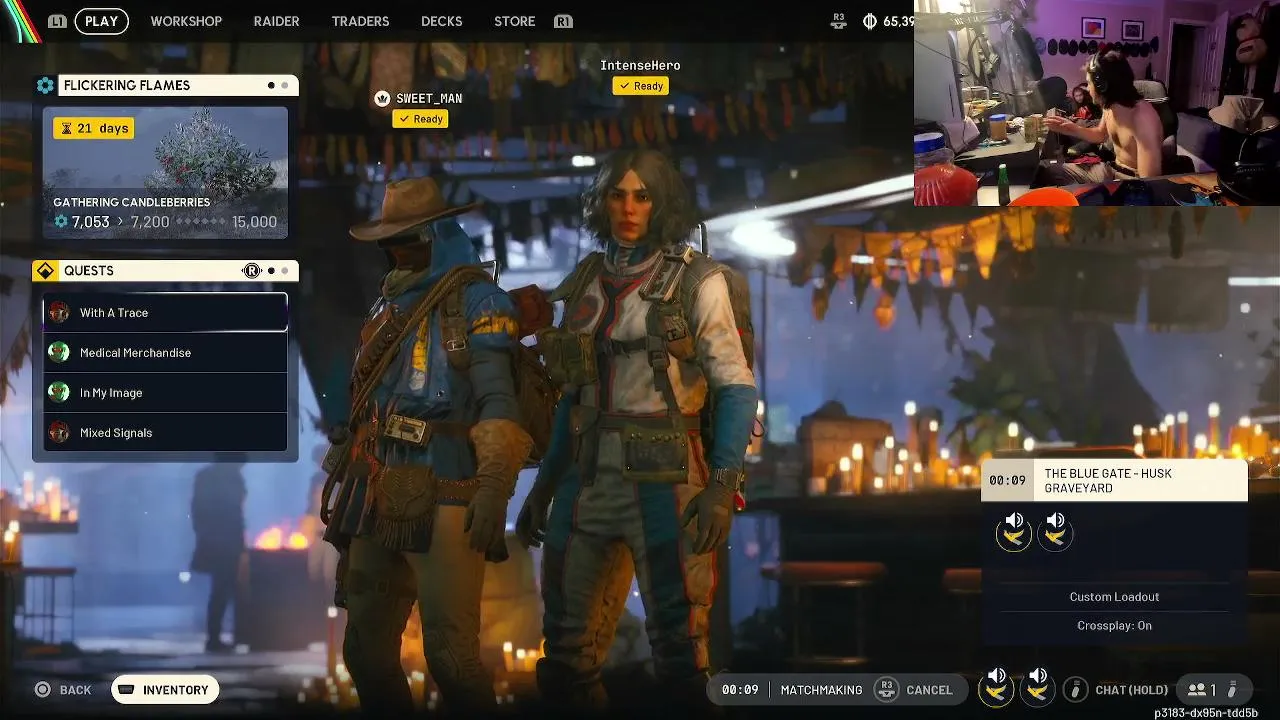Select the PLAY tab

(102, 21)
